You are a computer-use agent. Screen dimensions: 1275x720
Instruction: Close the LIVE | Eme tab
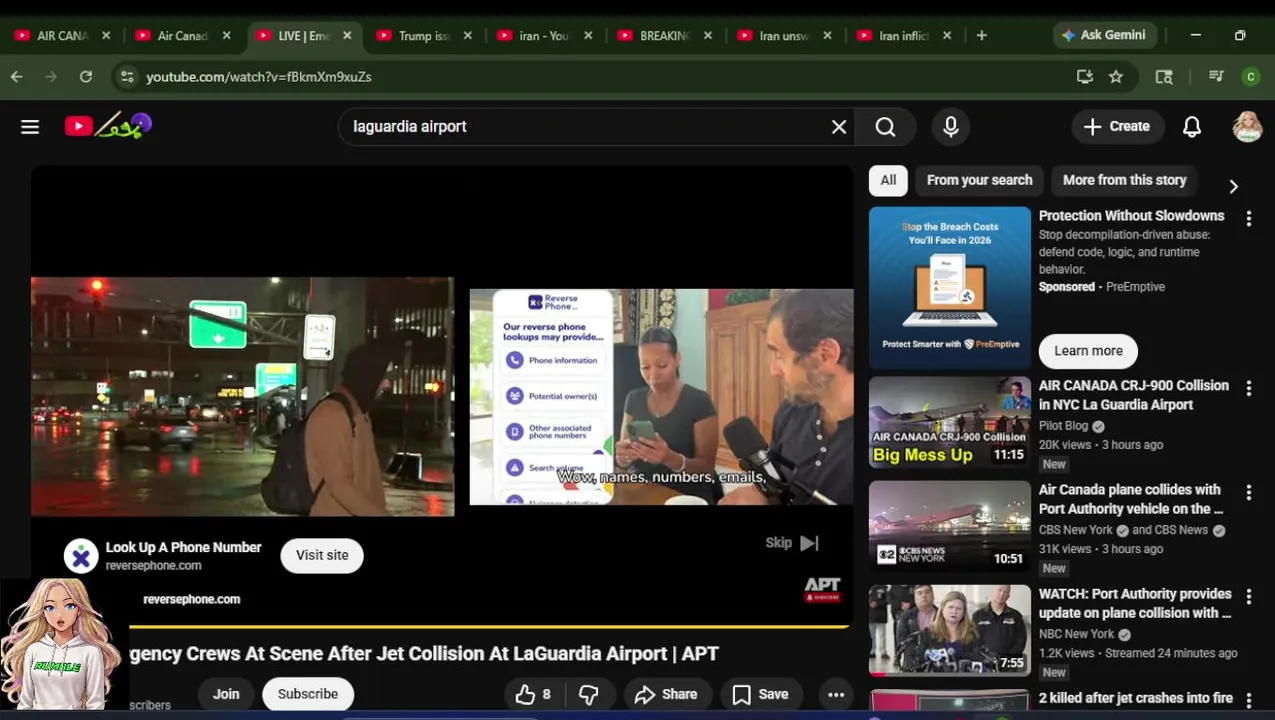point(347,35)
